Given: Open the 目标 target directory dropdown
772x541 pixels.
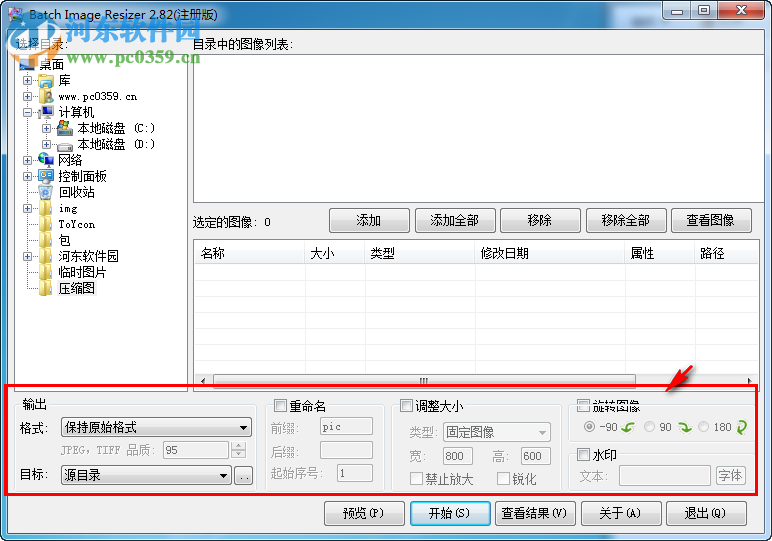Looking at the screenshot, I should (146, 475).
